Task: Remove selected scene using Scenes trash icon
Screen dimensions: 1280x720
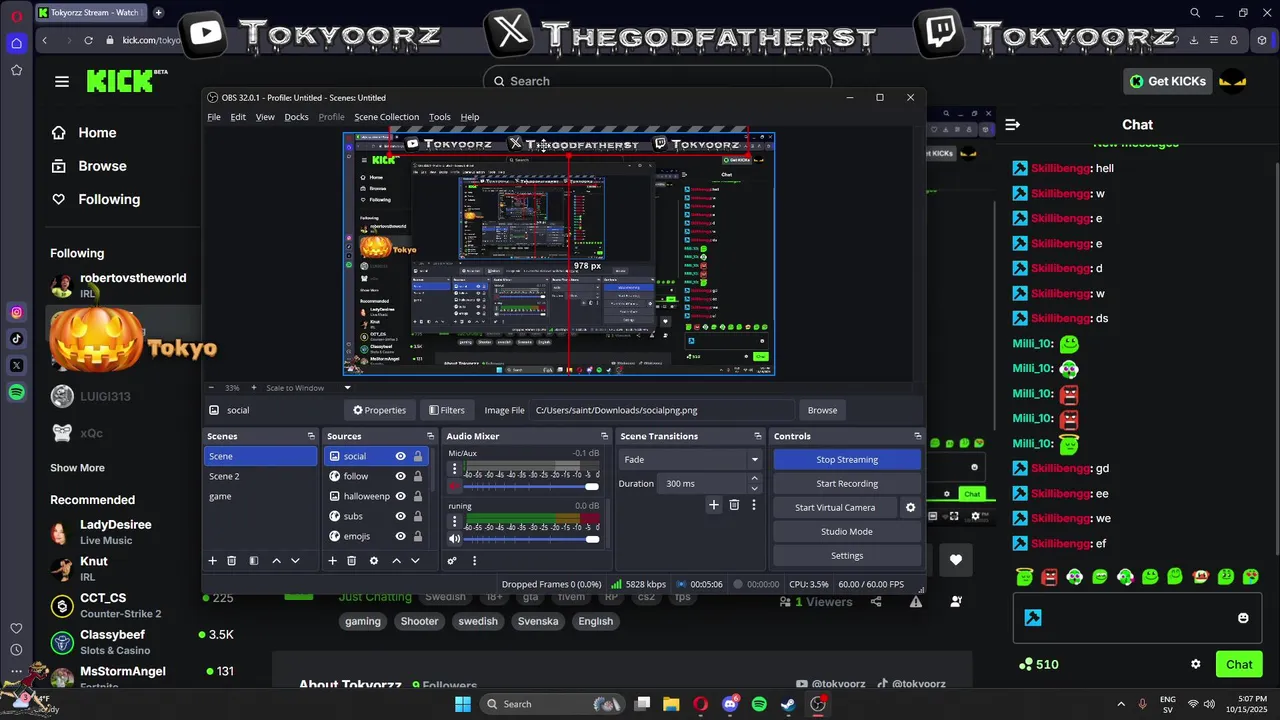Action: click(x=232, y=561)
